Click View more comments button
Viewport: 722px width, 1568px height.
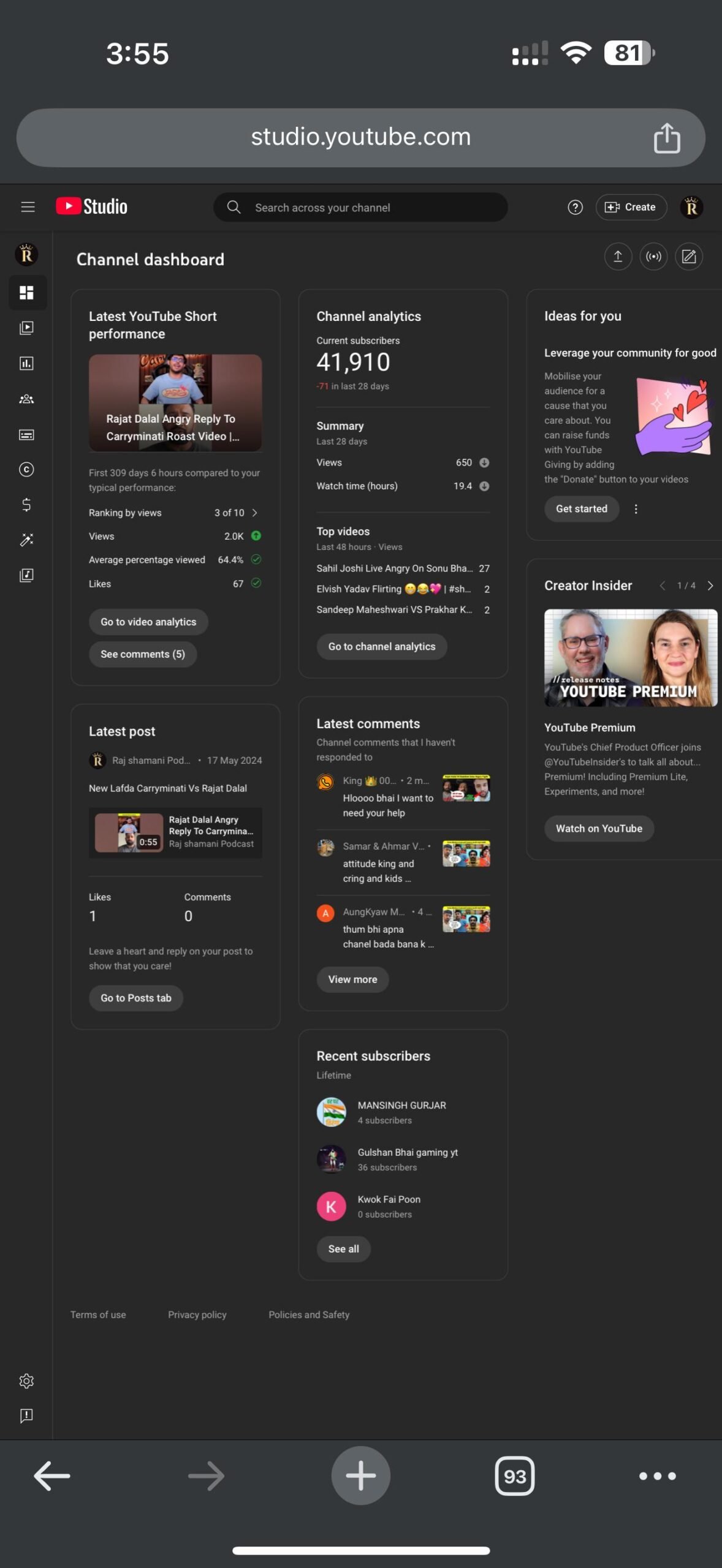352,979
